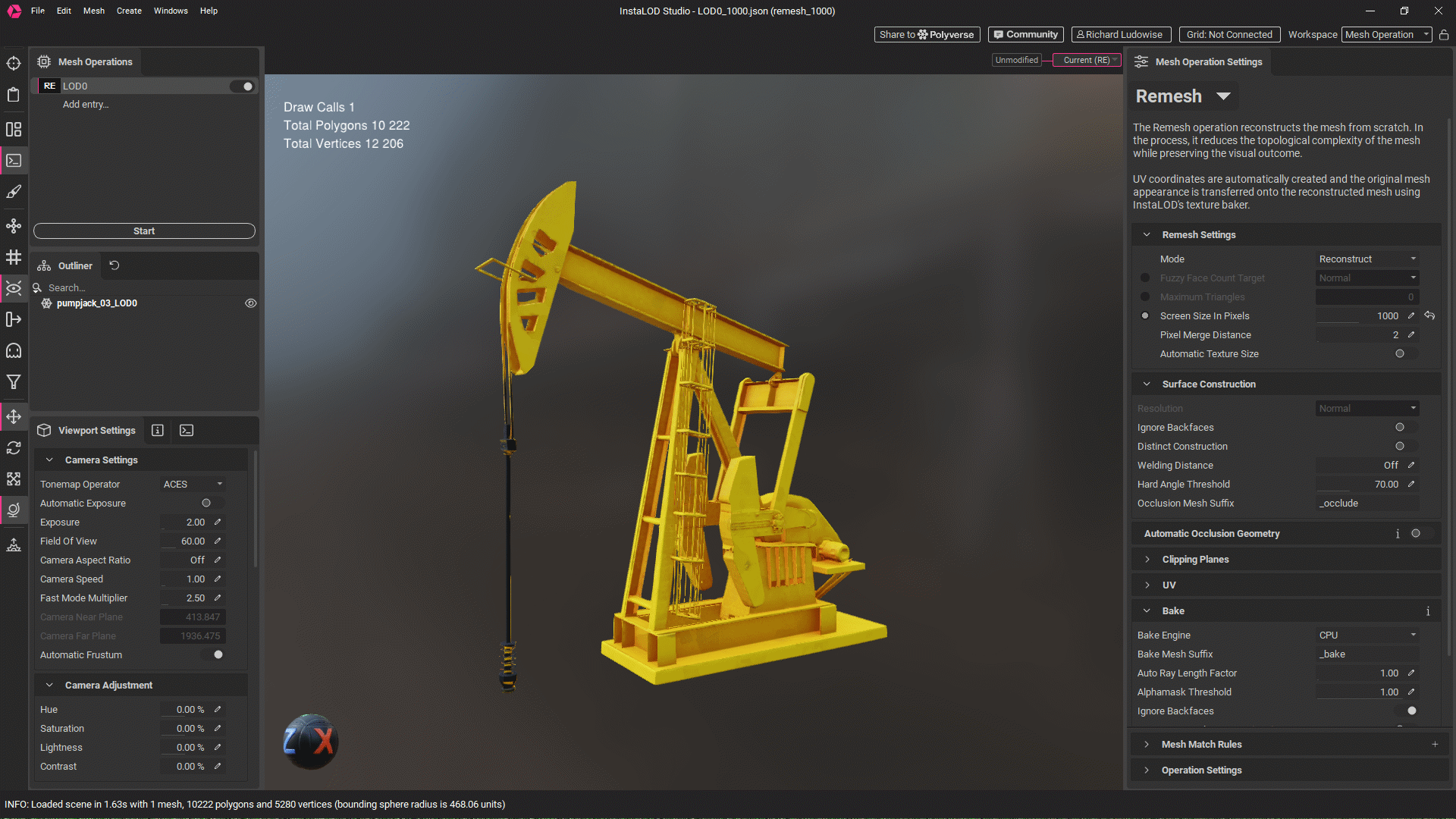Click the export arrow icon in sidebar
The image size is (1456, 819).
coord(14,319)
